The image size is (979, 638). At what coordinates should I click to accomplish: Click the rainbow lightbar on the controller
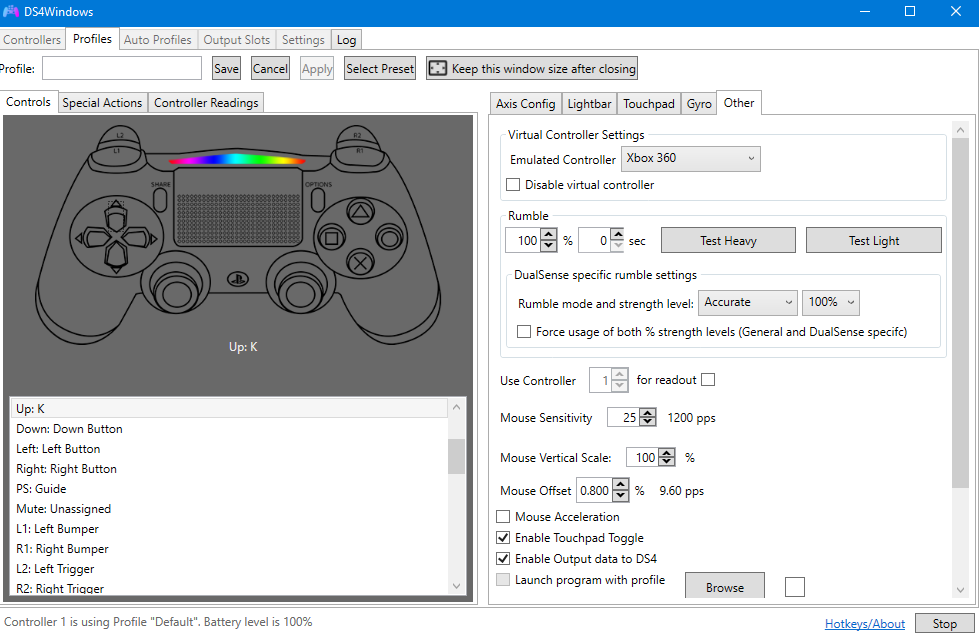tap(237, 160)
